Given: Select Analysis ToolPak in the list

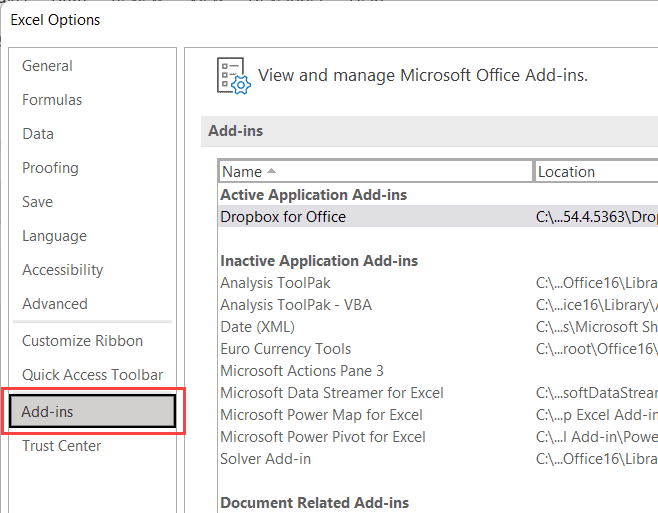Looking at the screenshot, I should coord(275,283).
